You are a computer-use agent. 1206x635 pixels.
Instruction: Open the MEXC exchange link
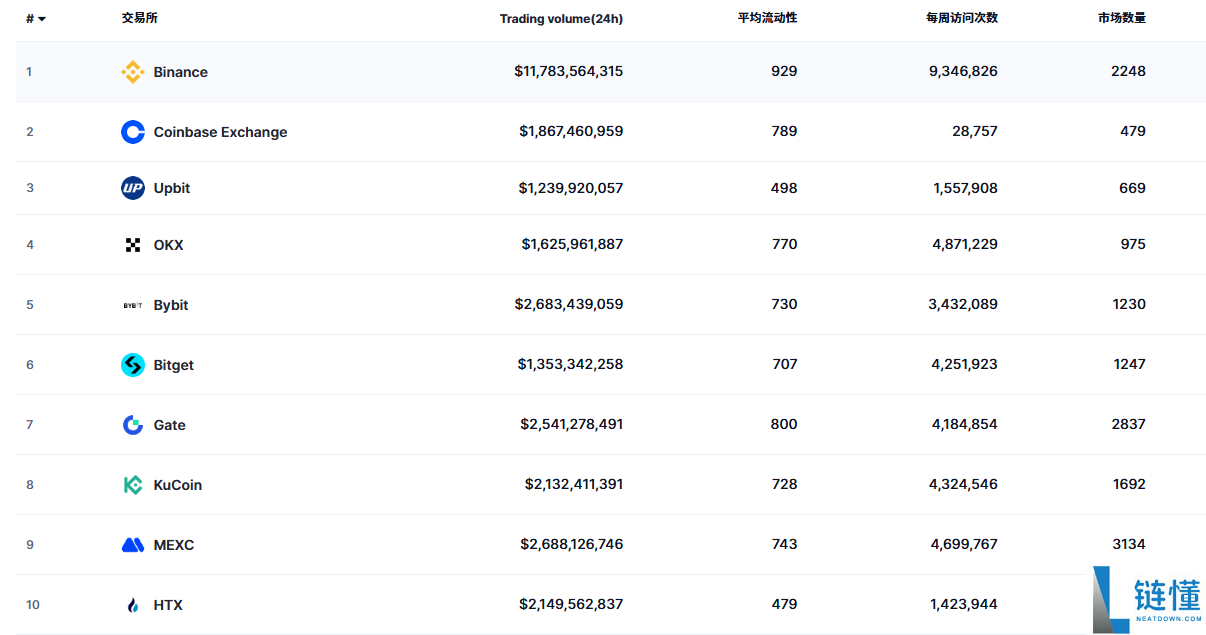pyautogui.click(x=174, y=545)
